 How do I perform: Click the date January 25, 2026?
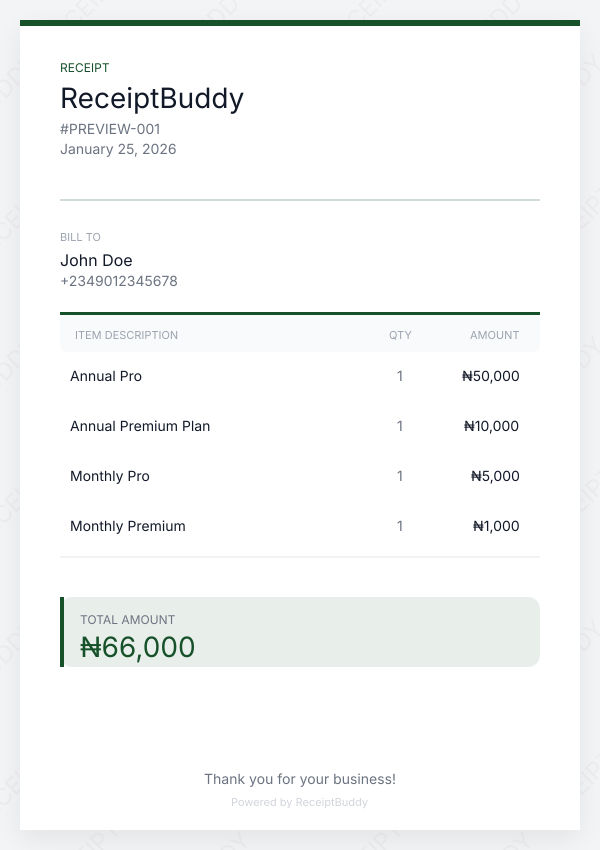[118, 149]
